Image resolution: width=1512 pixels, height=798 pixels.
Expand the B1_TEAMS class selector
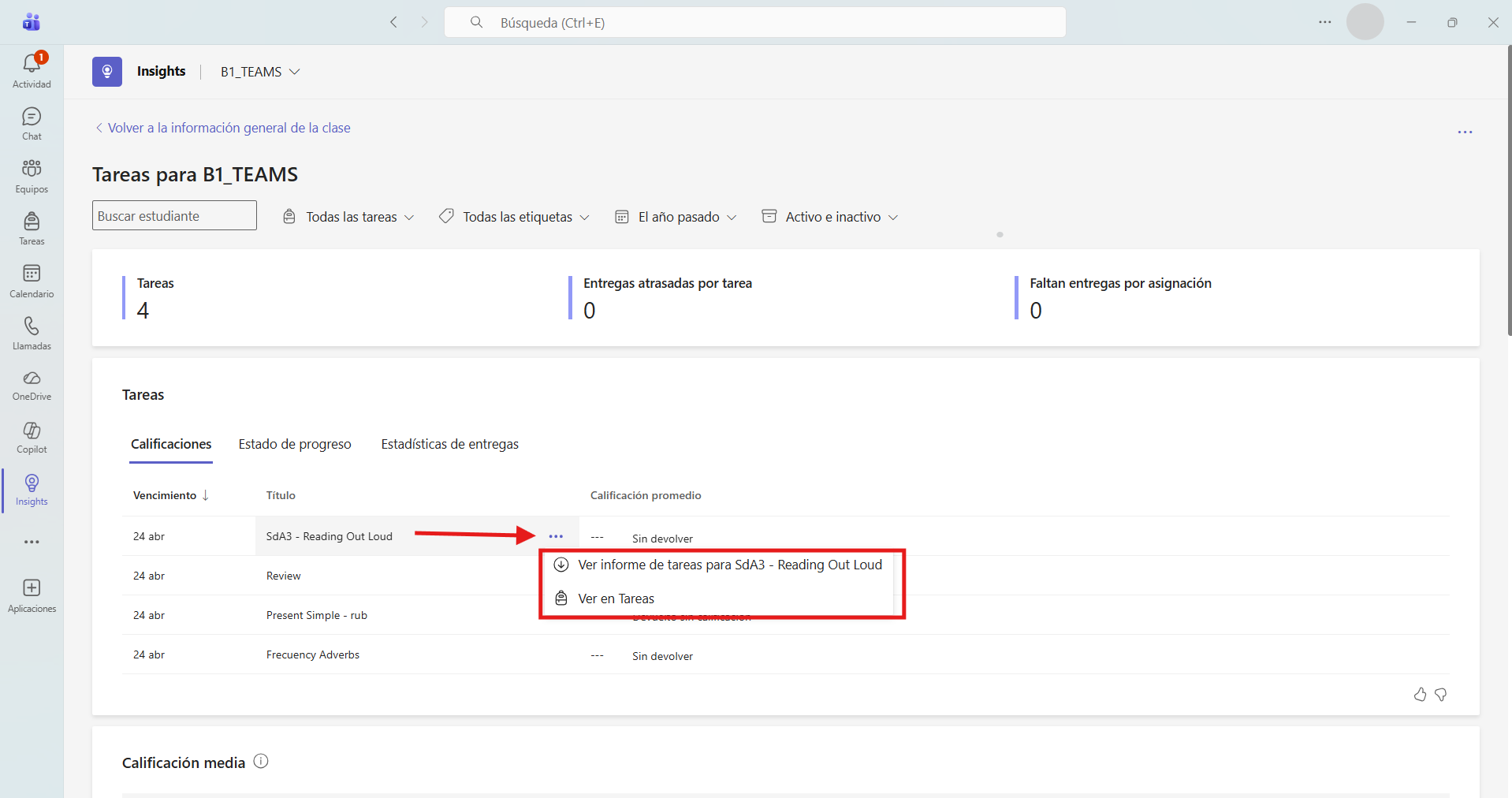[260, 72]
